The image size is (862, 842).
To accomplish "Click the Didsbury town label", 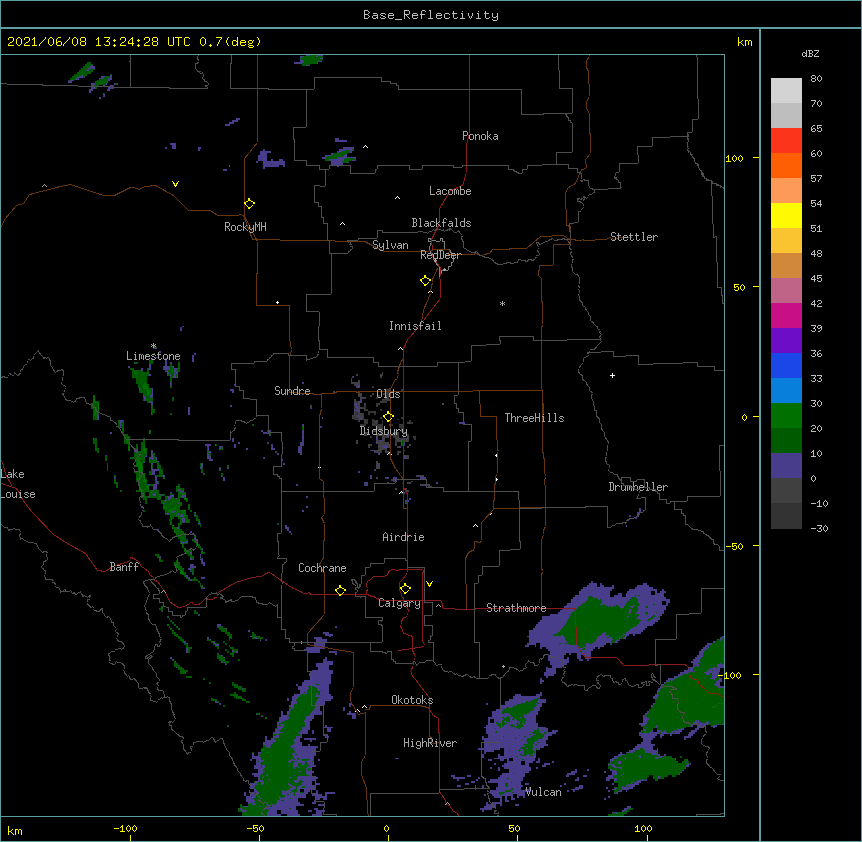I will (x=383, y=431).
